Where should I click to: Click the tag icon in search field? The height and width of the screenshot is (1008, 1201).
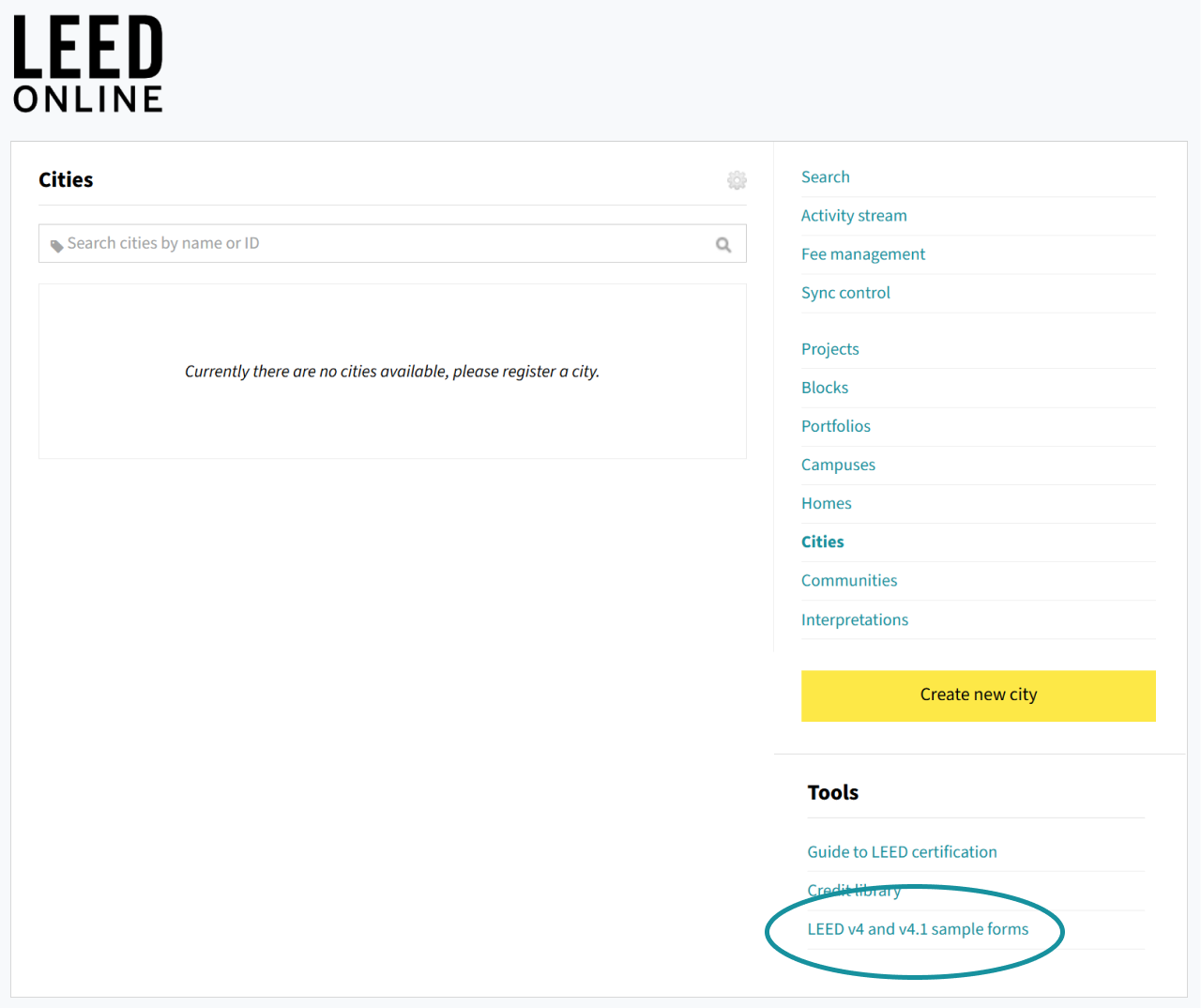point(56,245)
